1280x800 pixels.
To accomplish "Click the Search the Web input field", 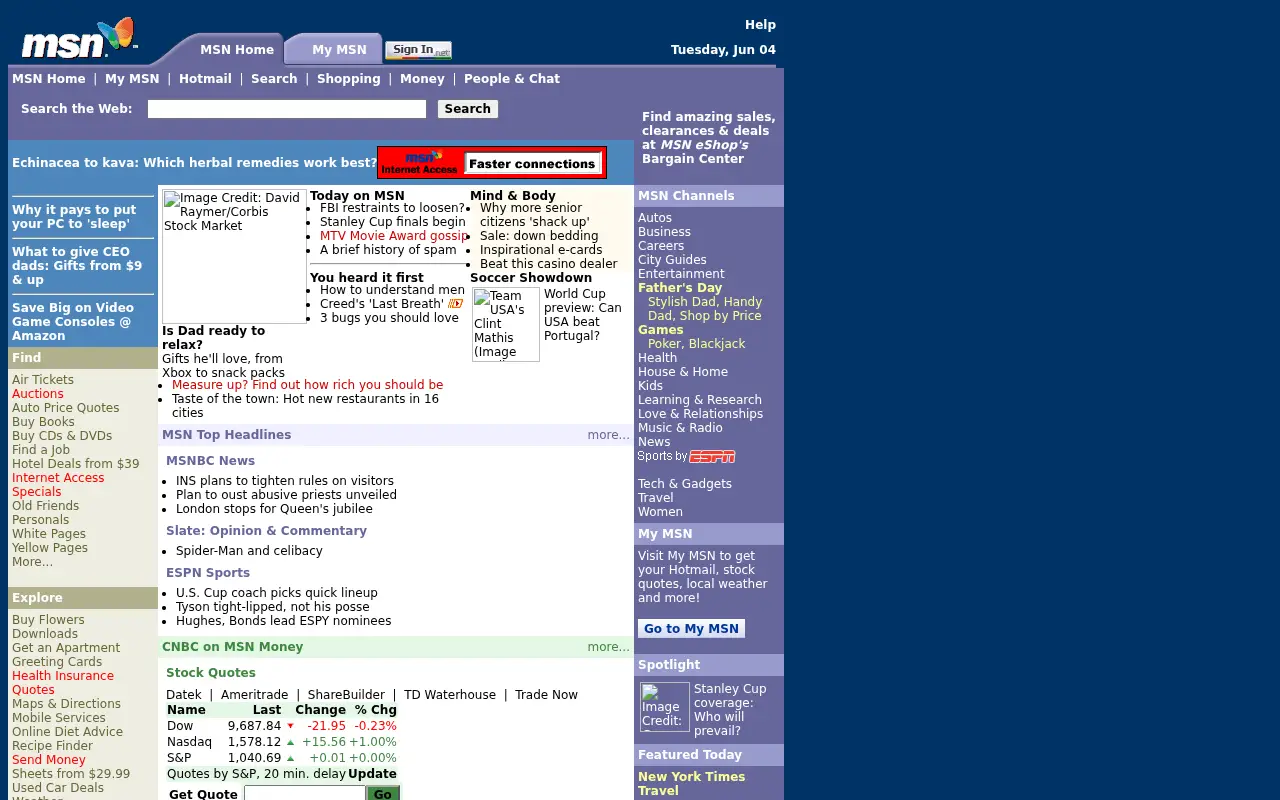I will (287, 109).
